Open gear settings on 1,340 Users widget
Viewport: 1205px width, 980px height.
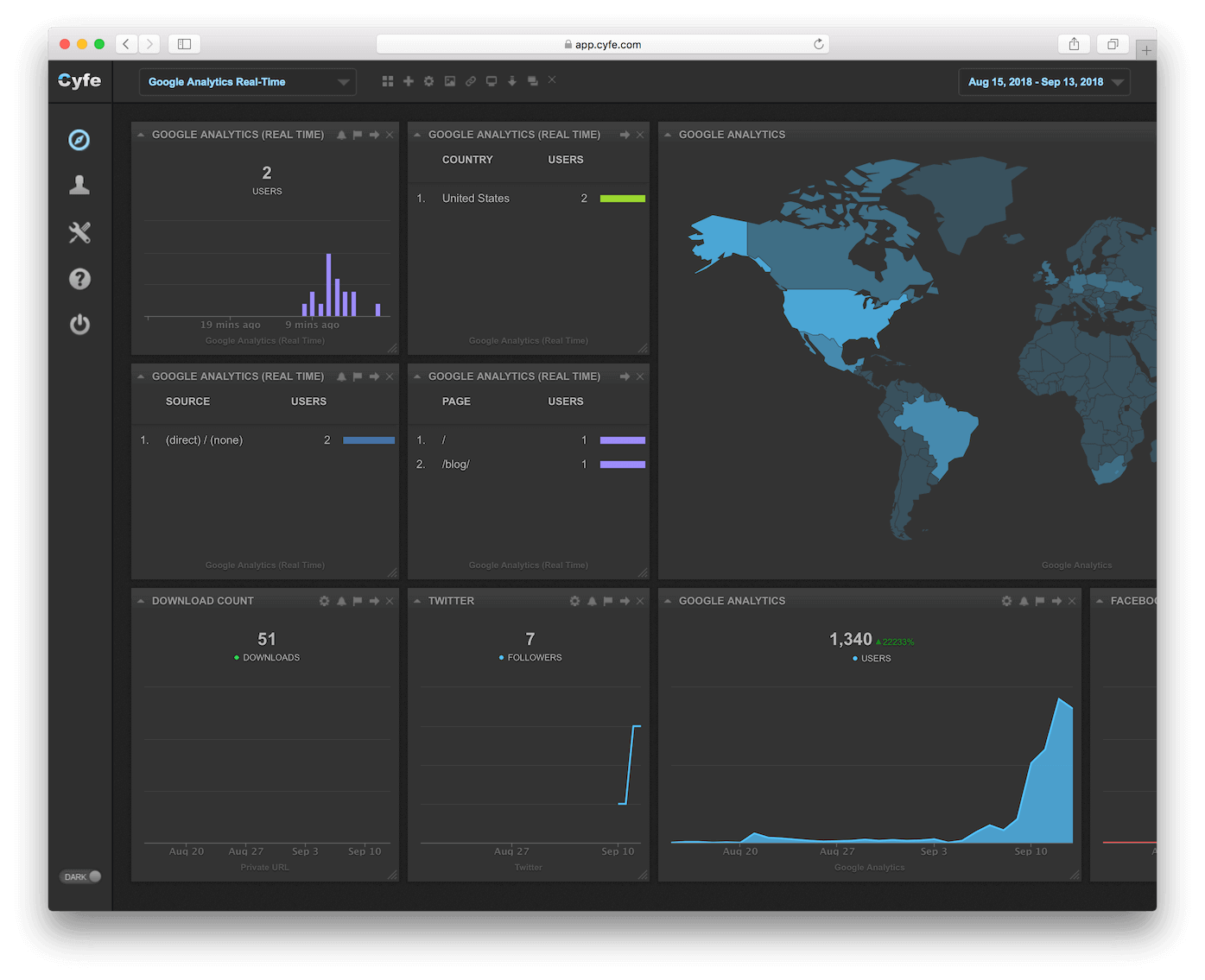click(1007, 601)
